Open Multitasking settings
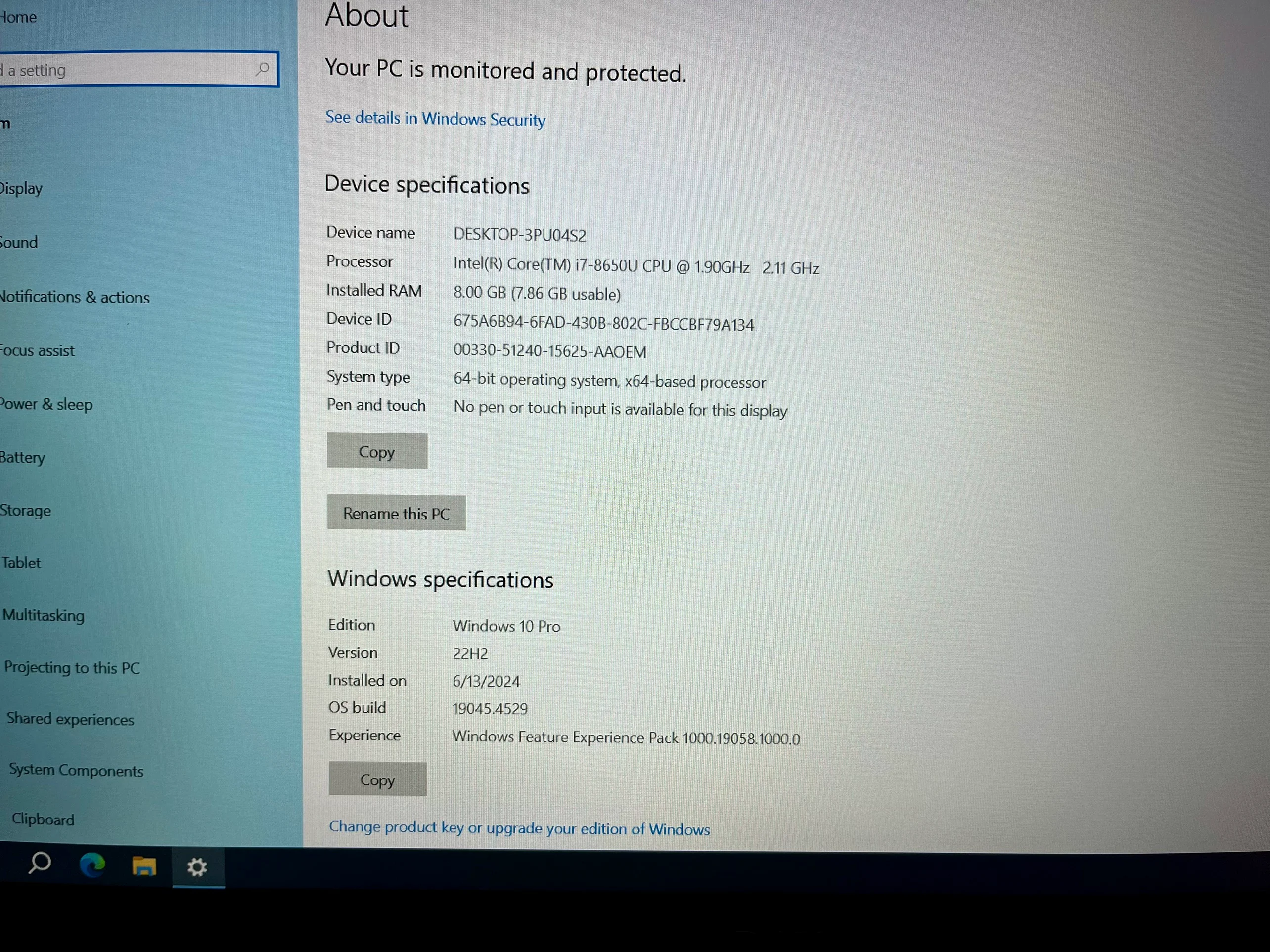1270x952 pixels. click(x=44, y=615)
